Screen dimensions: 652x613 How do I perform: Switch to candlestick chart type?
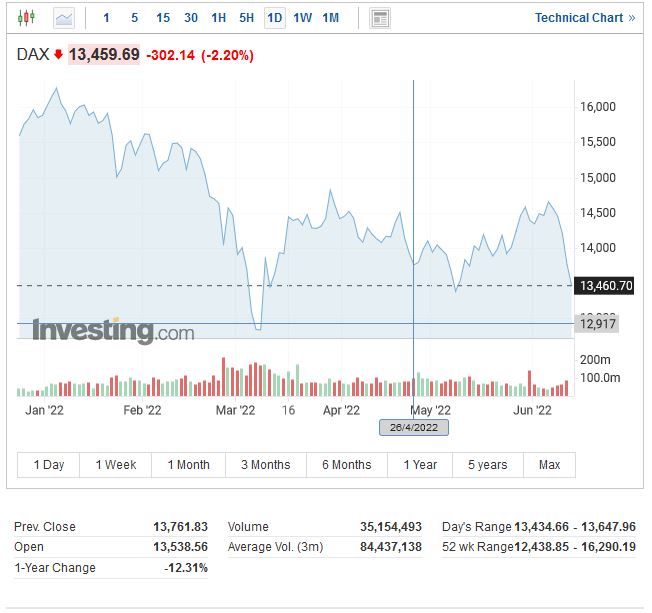coord(26,18)
